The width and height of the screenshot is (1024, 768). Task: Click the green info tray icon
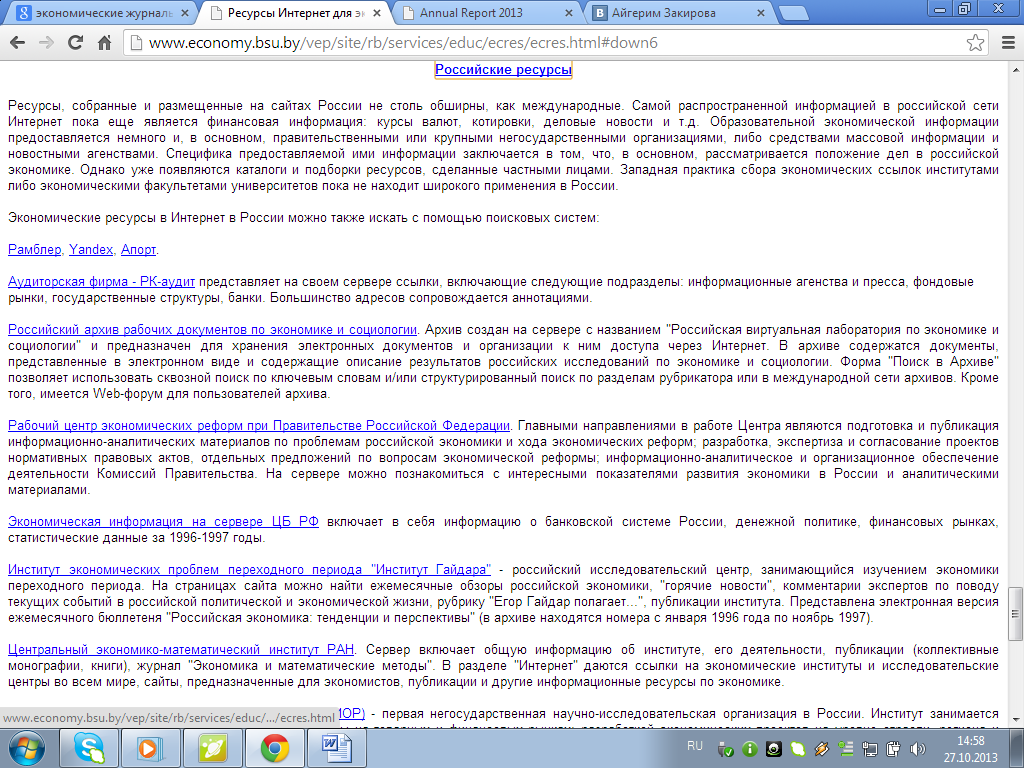[x=750, y=749]
